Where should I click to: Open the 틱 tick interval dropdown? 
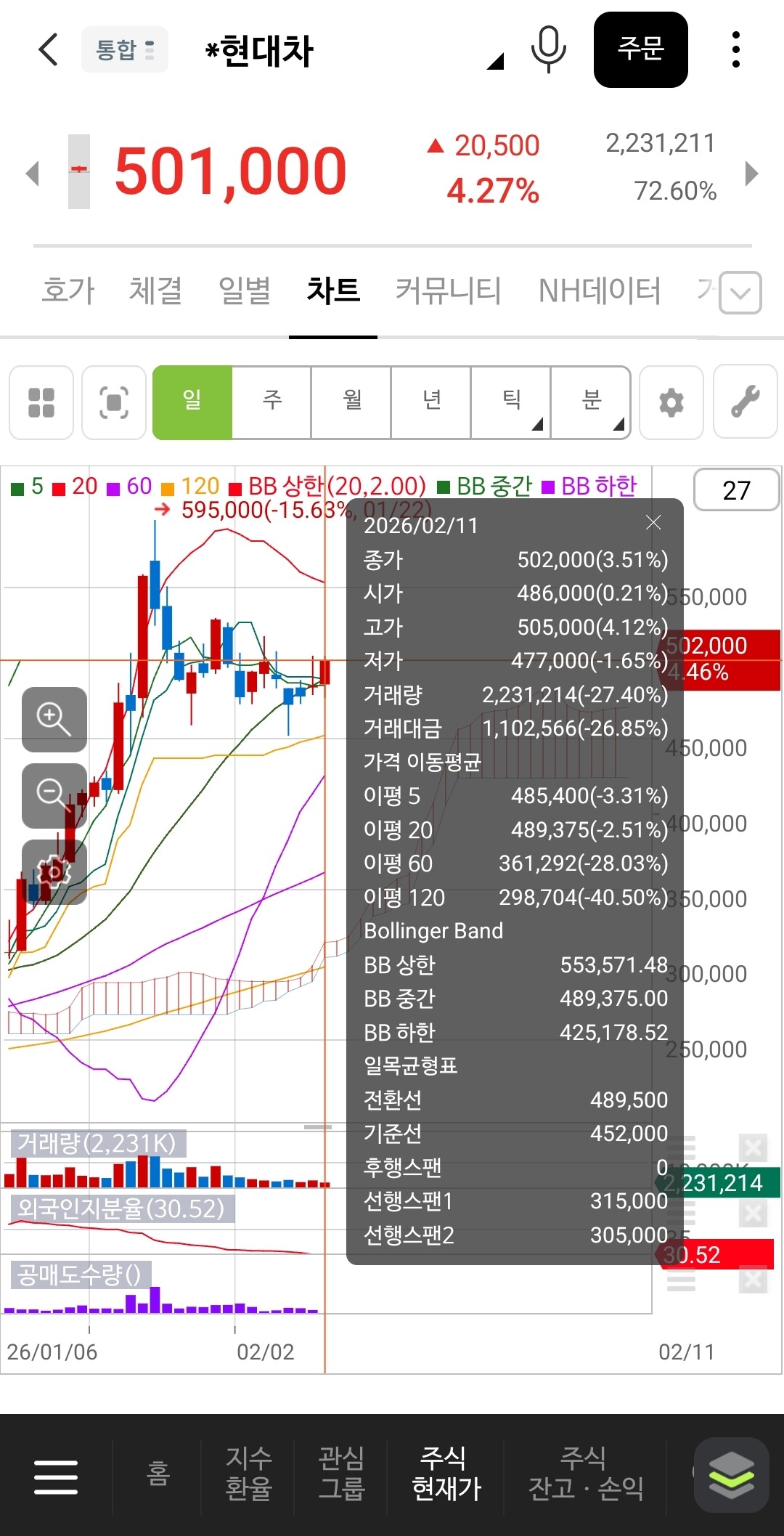(511, 402)
